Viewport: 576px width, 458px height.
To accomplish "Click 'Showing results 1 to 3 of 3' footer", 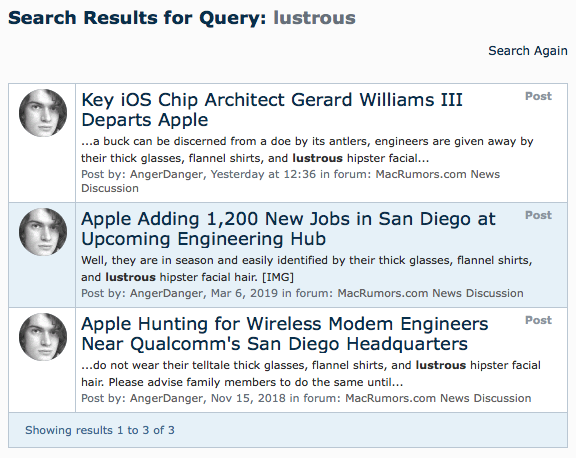I will 100,430.
